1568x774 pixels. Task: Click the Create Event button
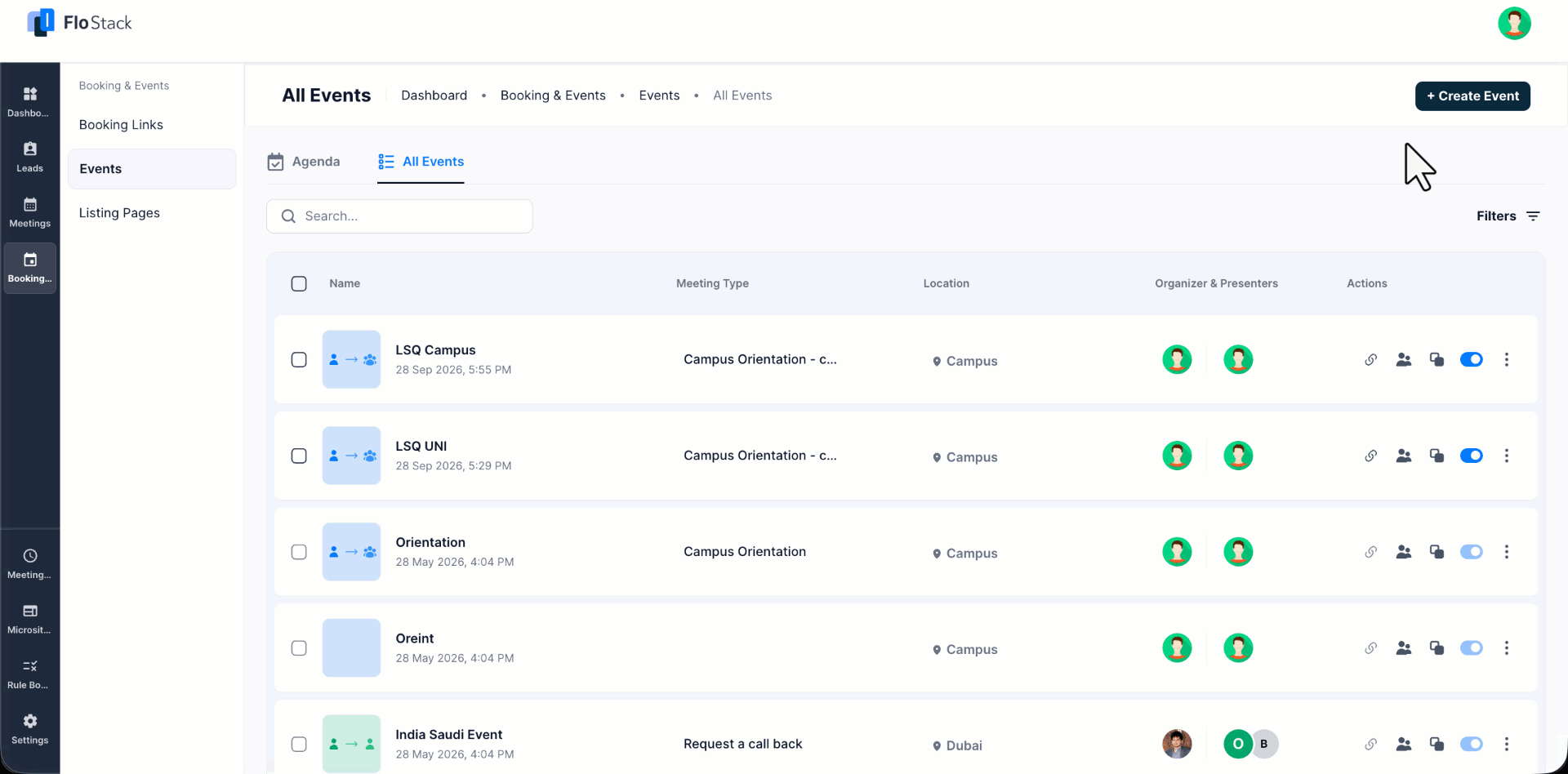[1472, 96]
